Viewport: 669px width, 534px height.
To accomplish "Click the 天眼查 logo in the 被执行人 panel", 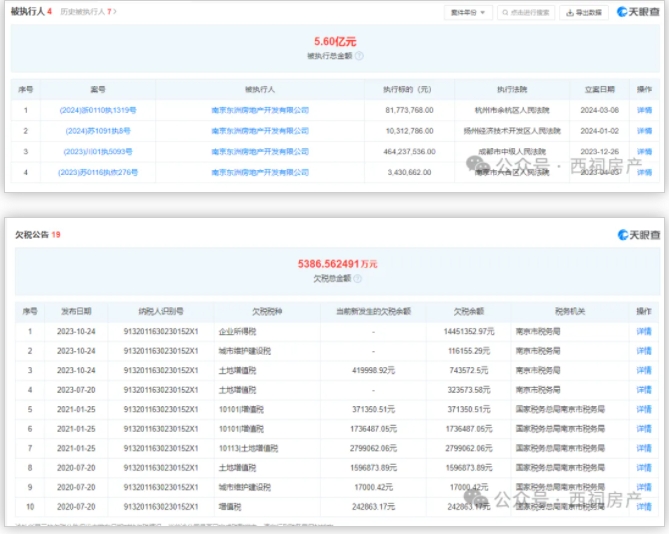I will coord(638,12).
